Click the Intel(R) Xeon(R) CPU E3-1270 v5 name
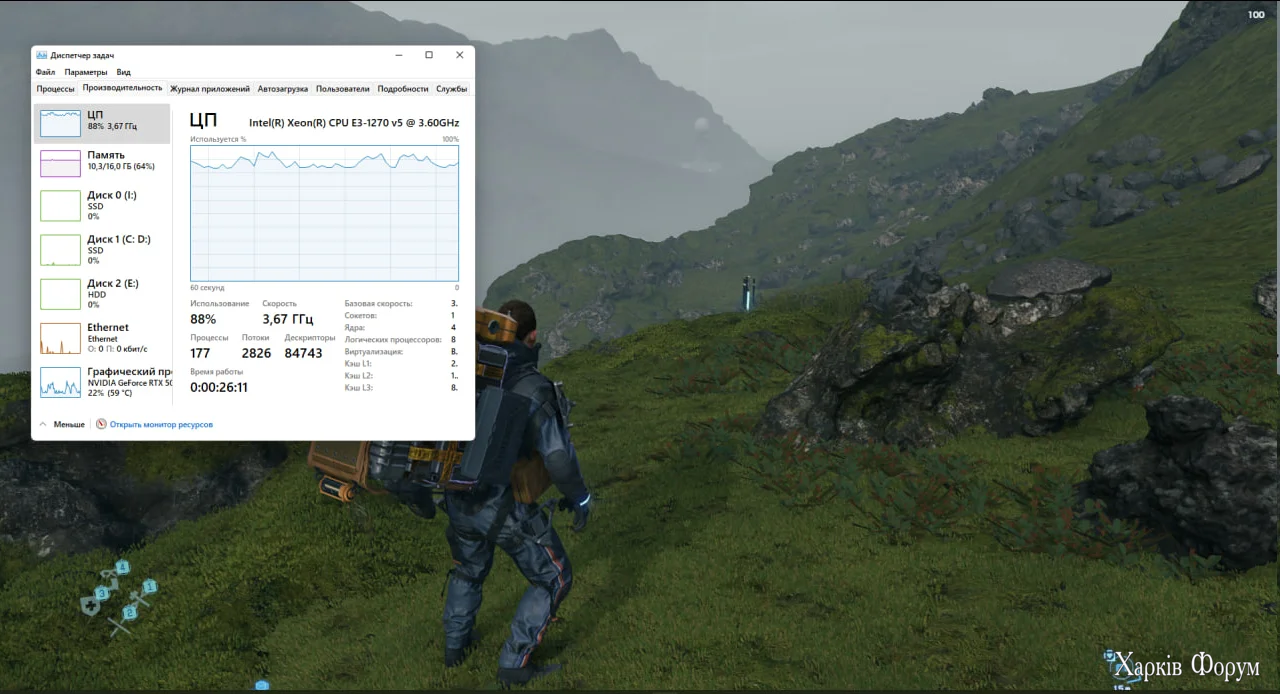Image resolution: width=1280 pixels, height=694 pixels. coord(354,123)
